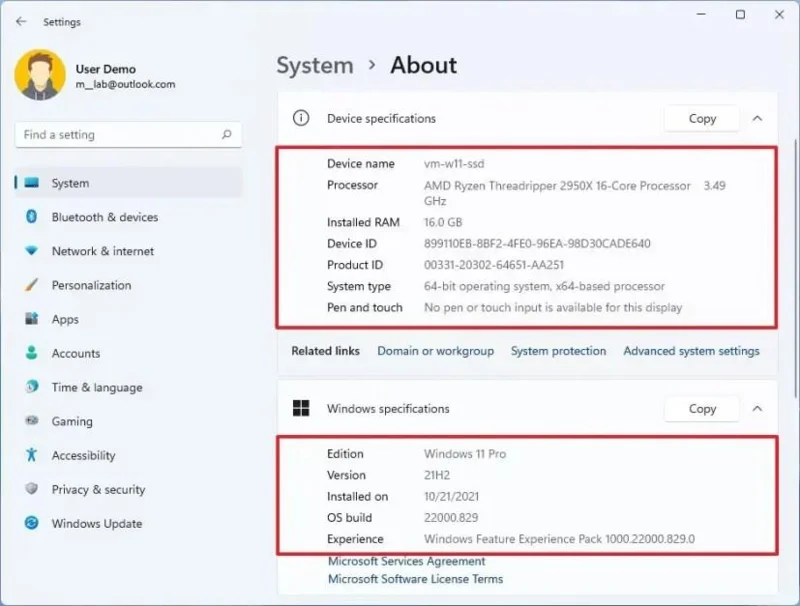Open Apps label in sidebar

pyautogui.click(x=65, y=319)
